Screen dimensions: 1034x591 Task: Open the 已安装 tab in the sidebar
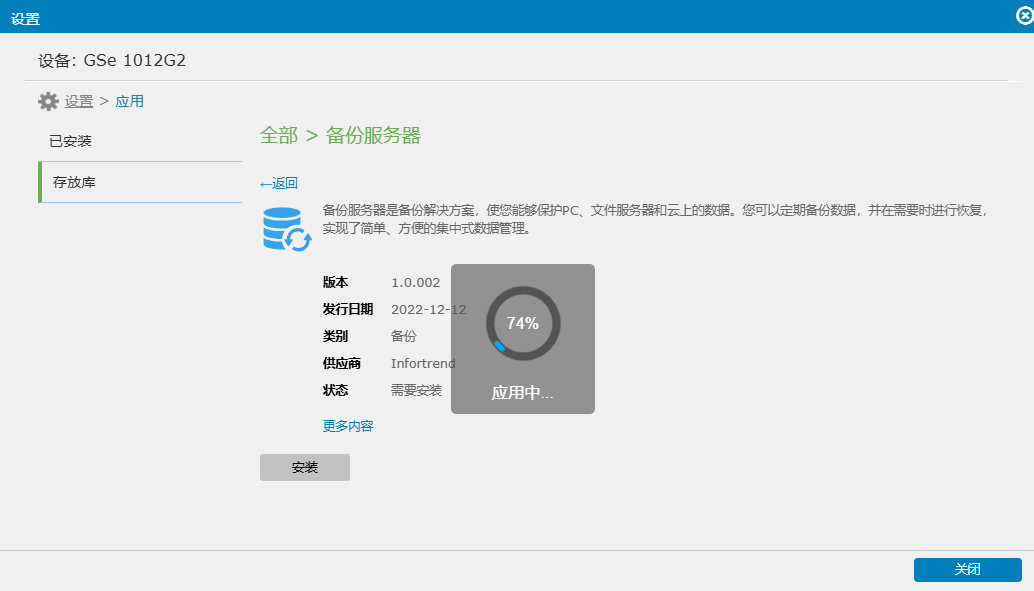[x=71, y=141]
